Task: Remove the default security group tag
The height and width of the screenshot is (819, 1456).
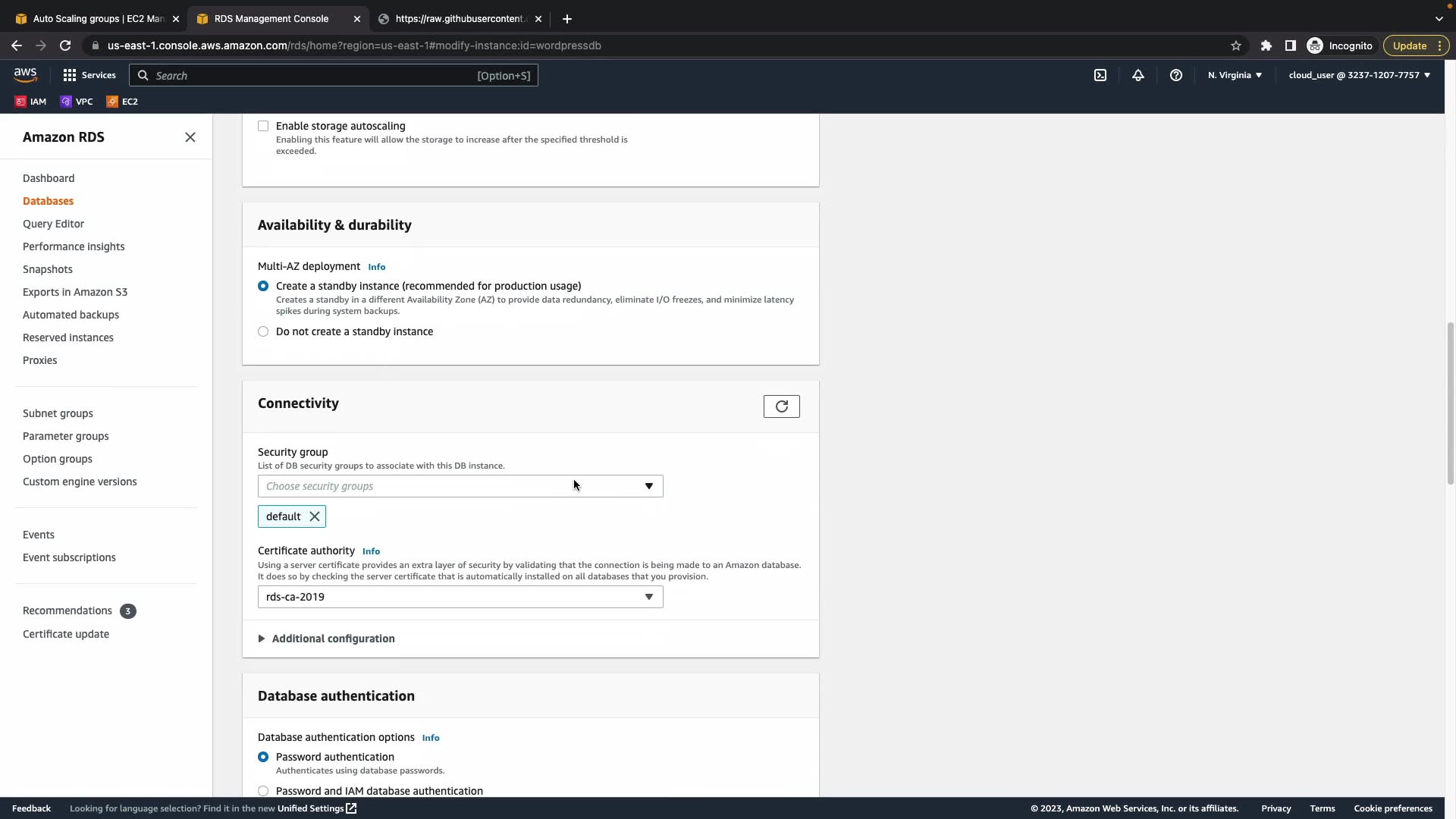Action: coord(315,516)
